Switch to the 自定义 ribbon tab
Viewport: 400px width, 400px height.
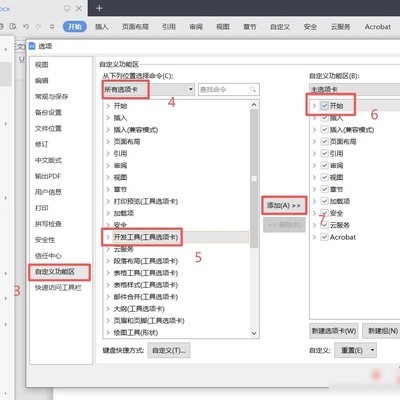click(x=280, y=27)
